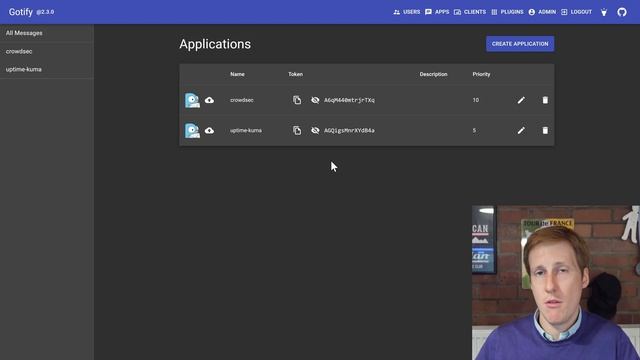The image size is (640, 360).
Task: Click the Create Application button
Action: click(x=520, y=44)
